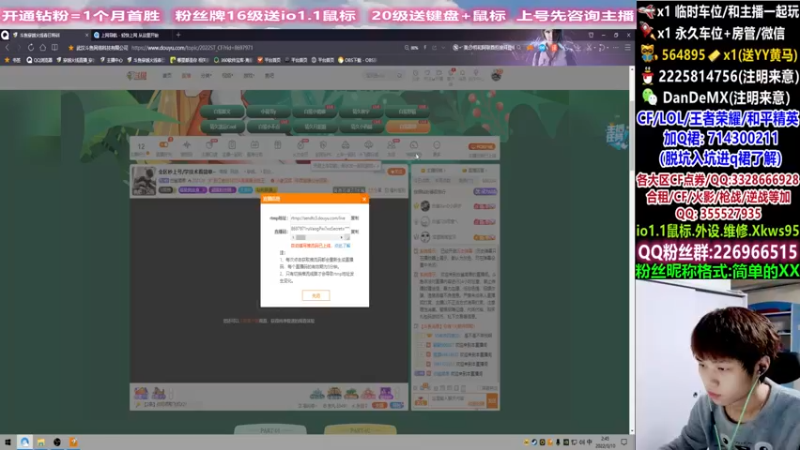The image size is (800, 450).
Task: Click the browser back arrow
Action: pyautogui.click(x=7, y=47)
